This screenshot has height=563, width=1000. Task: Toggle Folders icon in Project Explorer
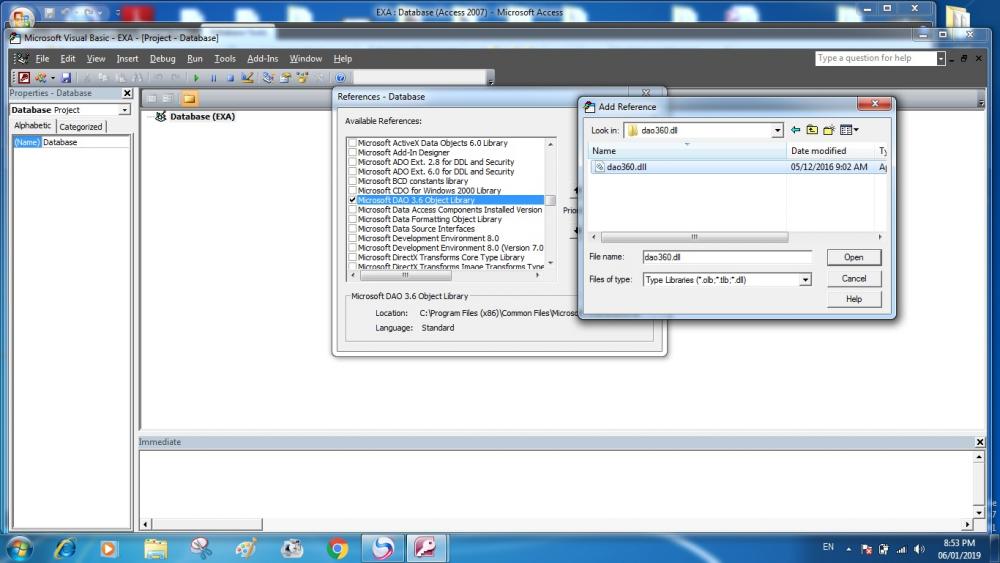[189, 98]
